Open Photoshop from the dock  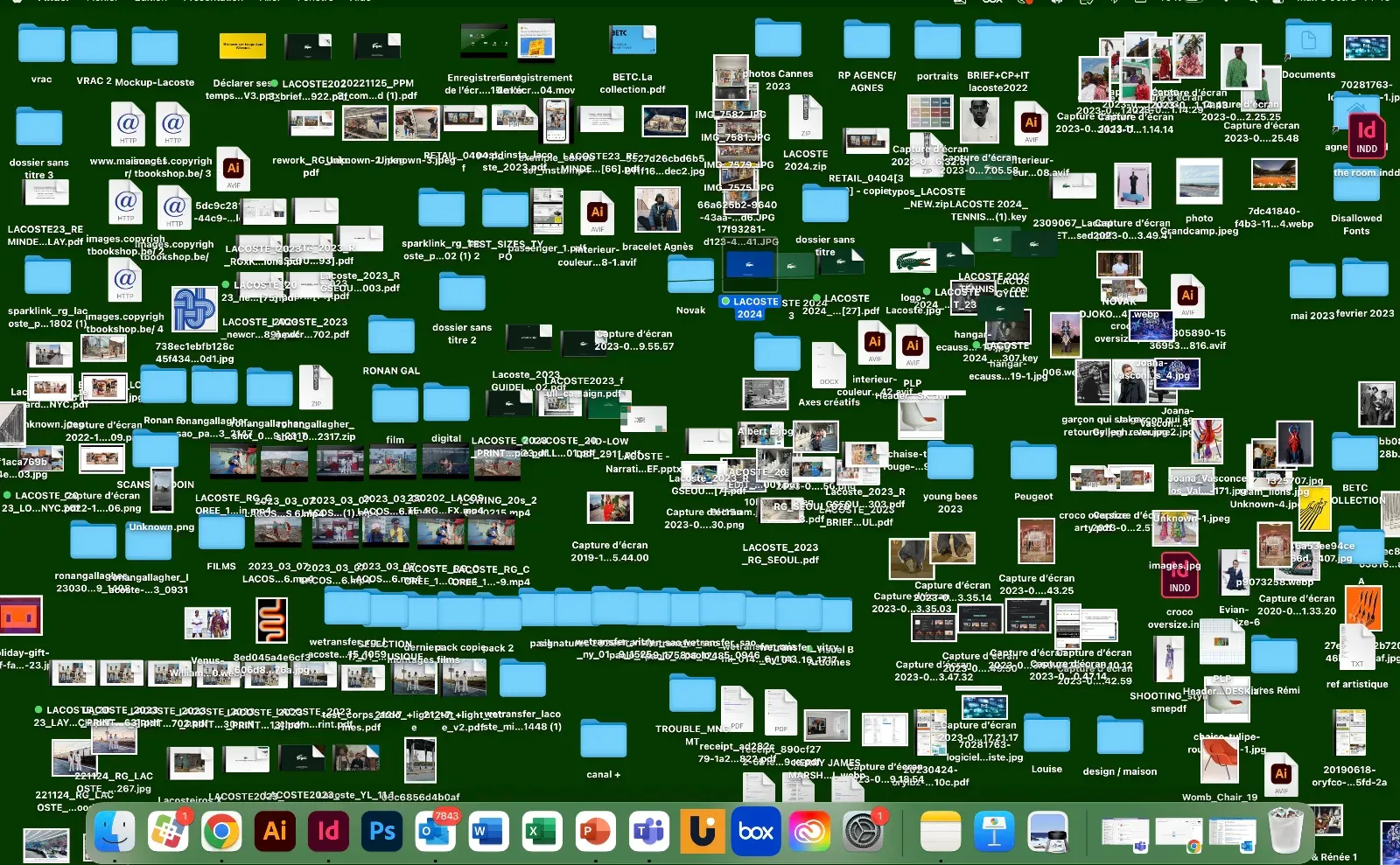pyautogui.click(x=382, y=831)
